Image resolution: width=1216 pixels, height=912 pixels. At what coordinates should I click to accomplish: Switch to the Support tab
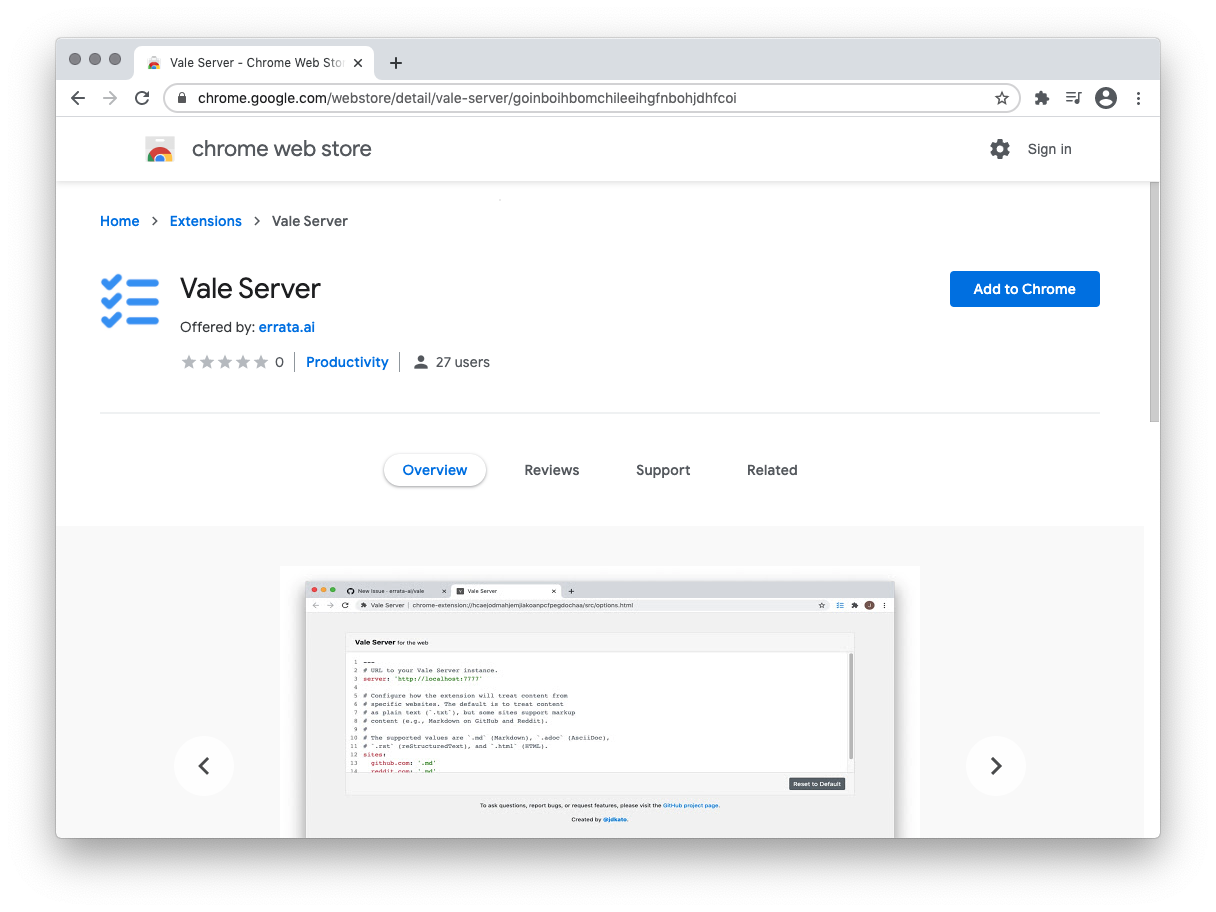point(663,470)
